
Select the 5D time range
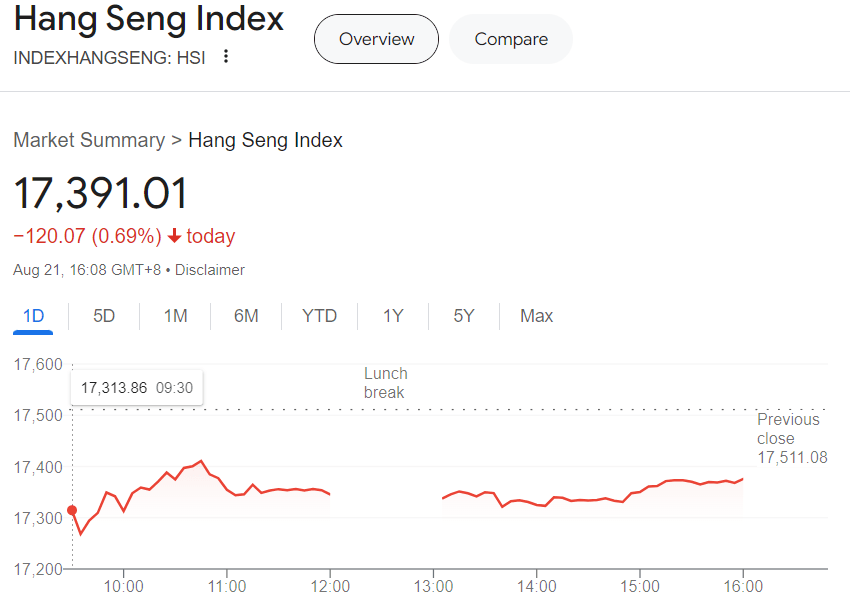pos(104,315)
